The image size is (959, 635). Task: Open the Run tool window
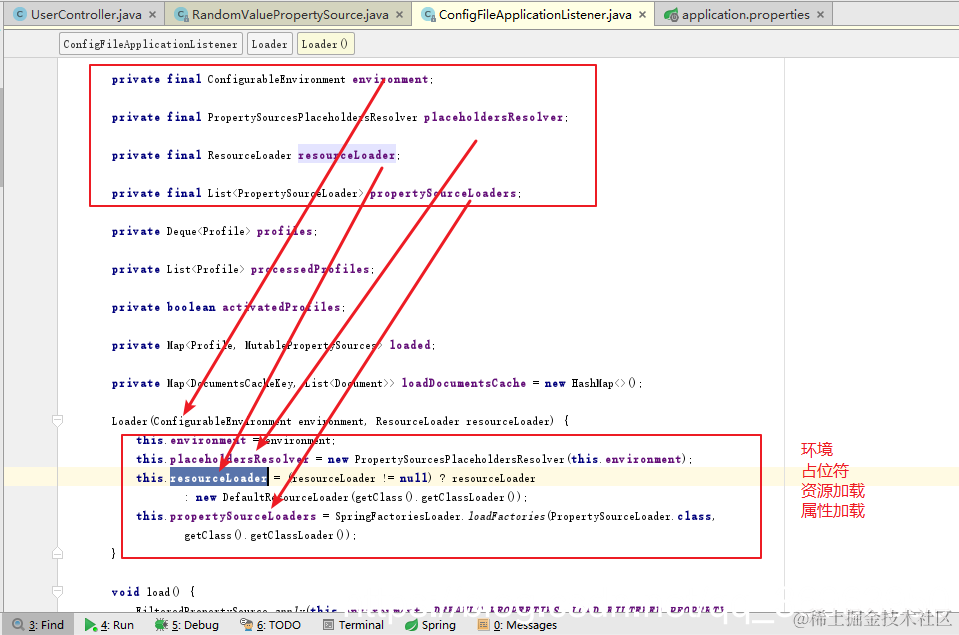pyautogui.click(x=109, y=625)
